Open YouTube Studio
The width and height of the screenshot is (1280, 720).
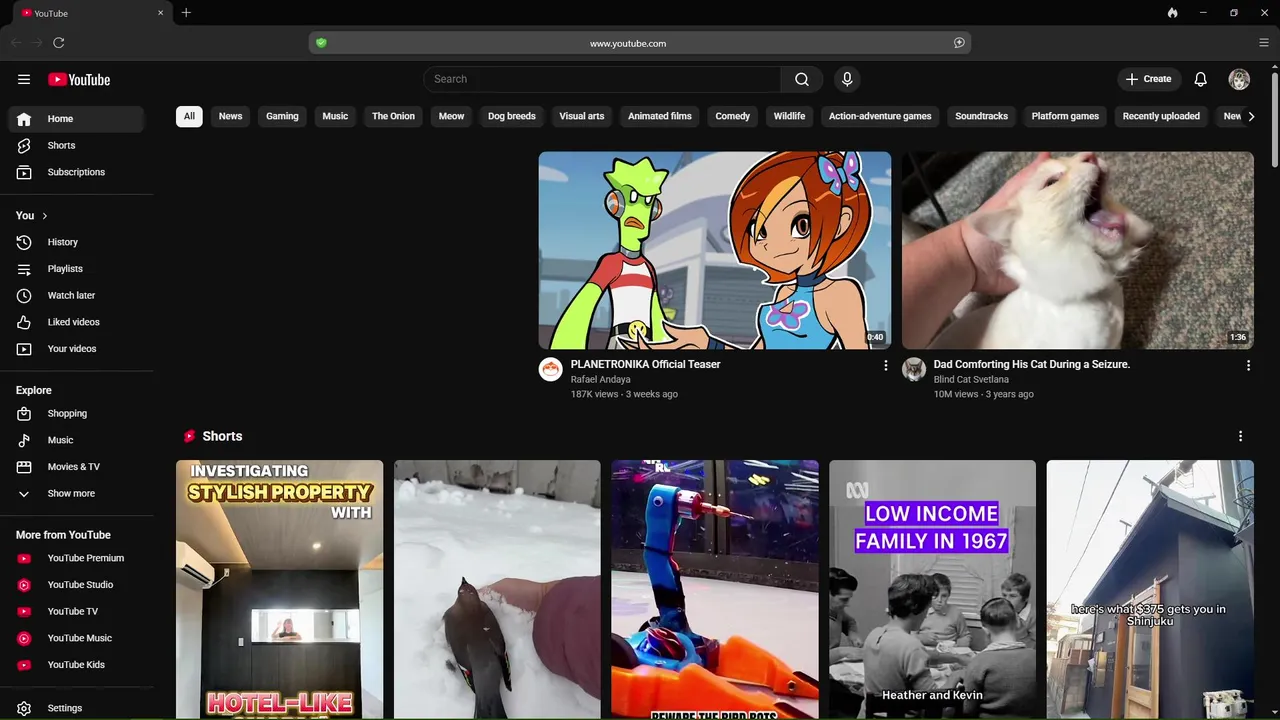pos(76,585)
